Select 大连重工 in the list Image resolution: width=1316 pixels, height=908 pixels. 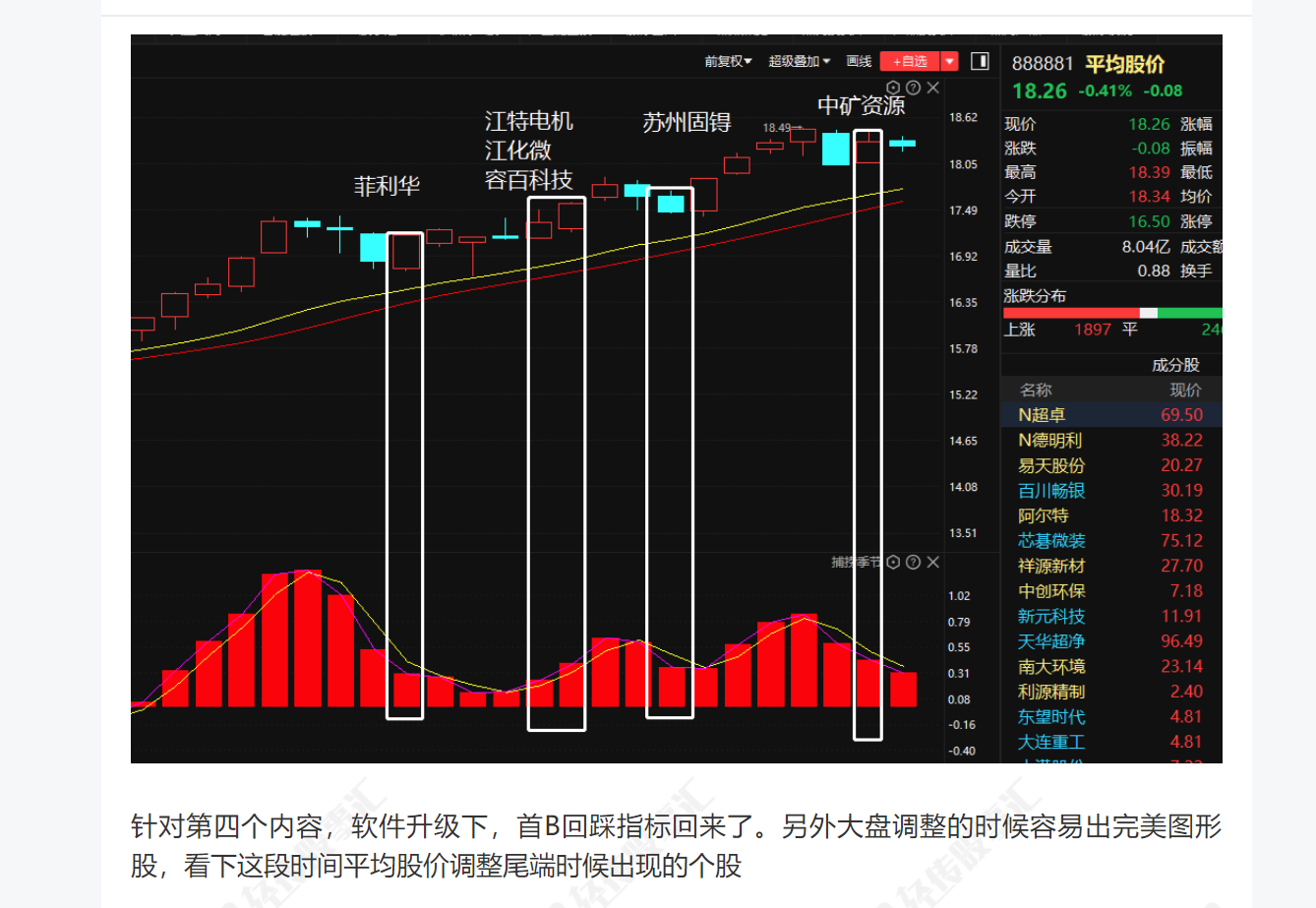click(x=1111, y=742)
